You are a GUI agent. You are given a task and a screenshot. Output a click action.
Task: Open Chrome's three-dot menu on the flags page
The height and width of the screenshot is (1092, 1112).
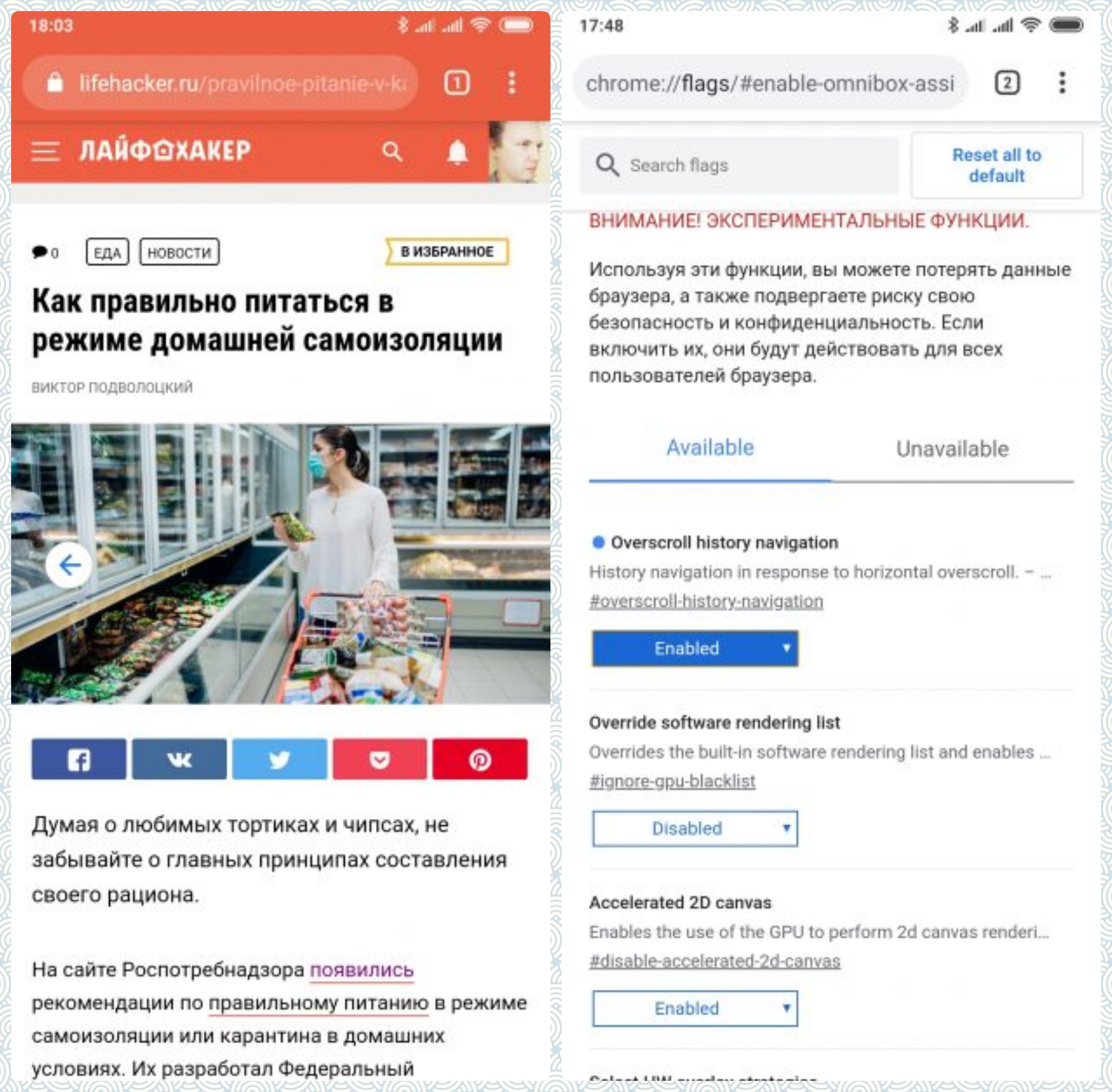click(x=1062, y=82)
